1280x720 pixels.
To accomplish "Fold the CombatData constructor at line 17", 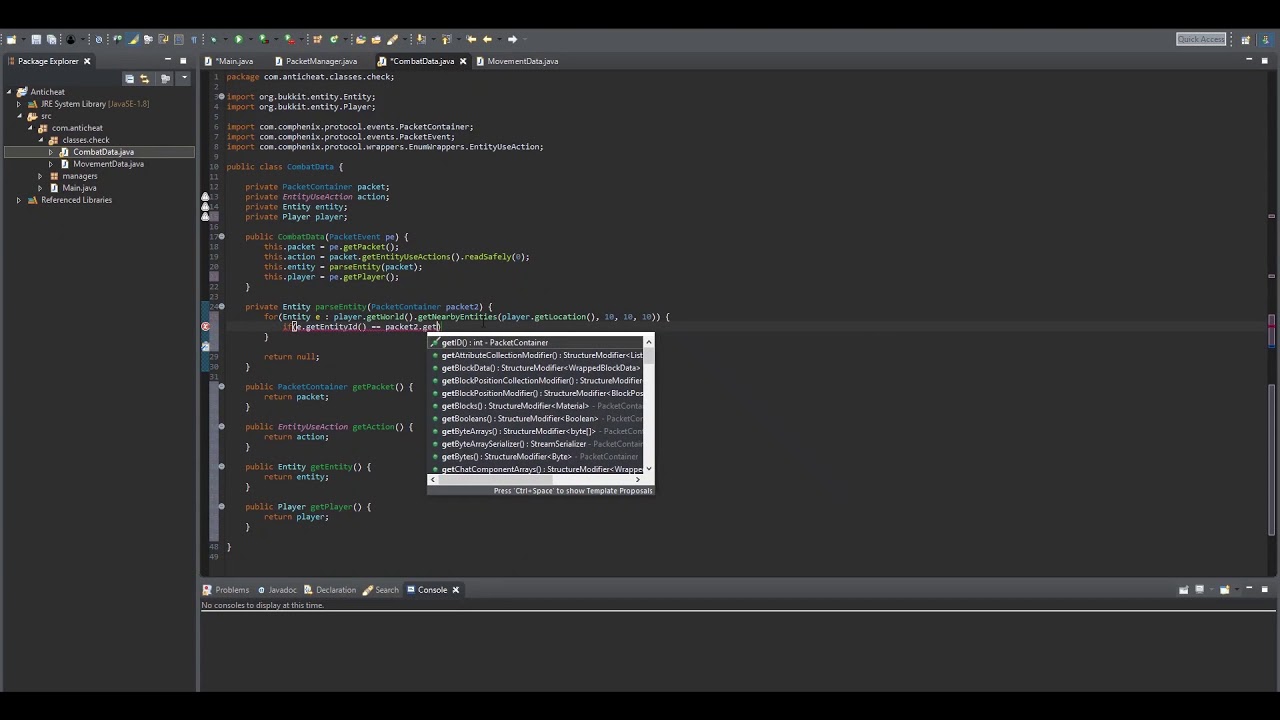I will tap(221, 237).
